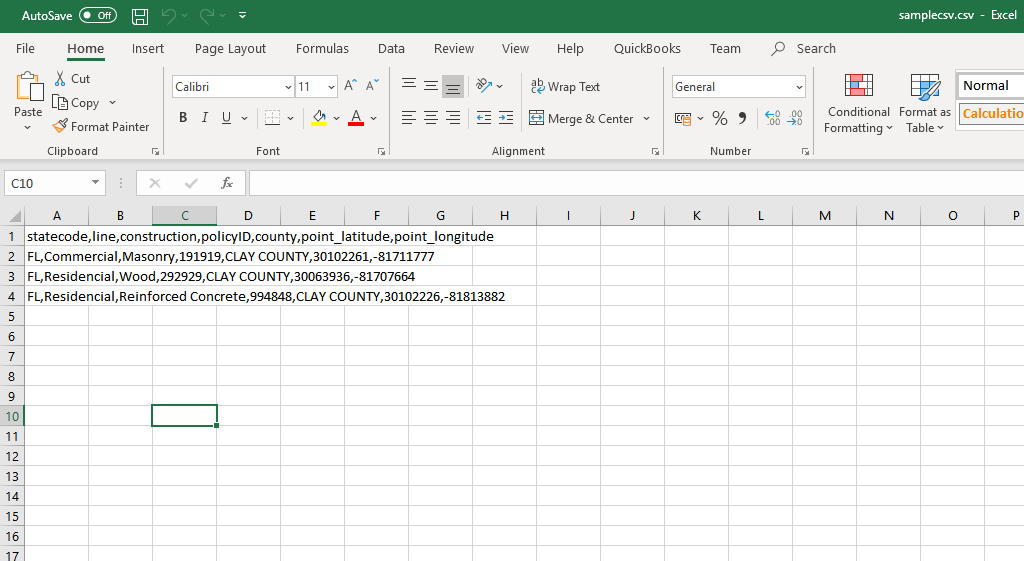Click the Save icon in the title bar

(140, 16)
